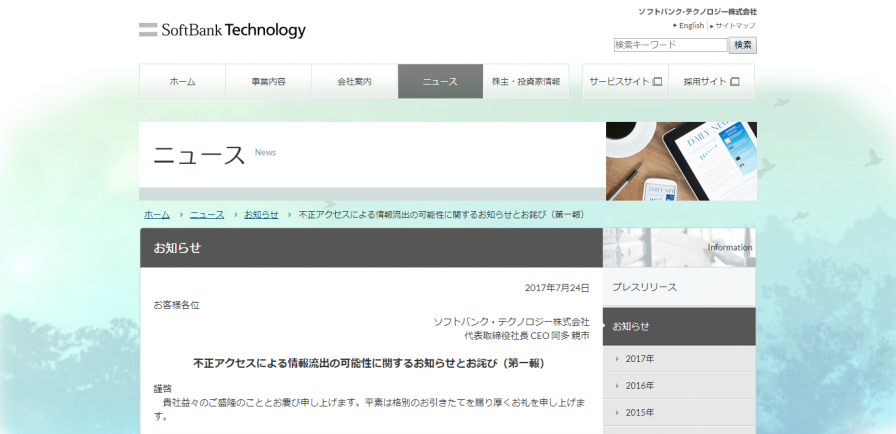This screenshot has height=434, width=896.
Task: Open the 株主・投資家情報 navigation tab
Action: (x=526, y=81)
